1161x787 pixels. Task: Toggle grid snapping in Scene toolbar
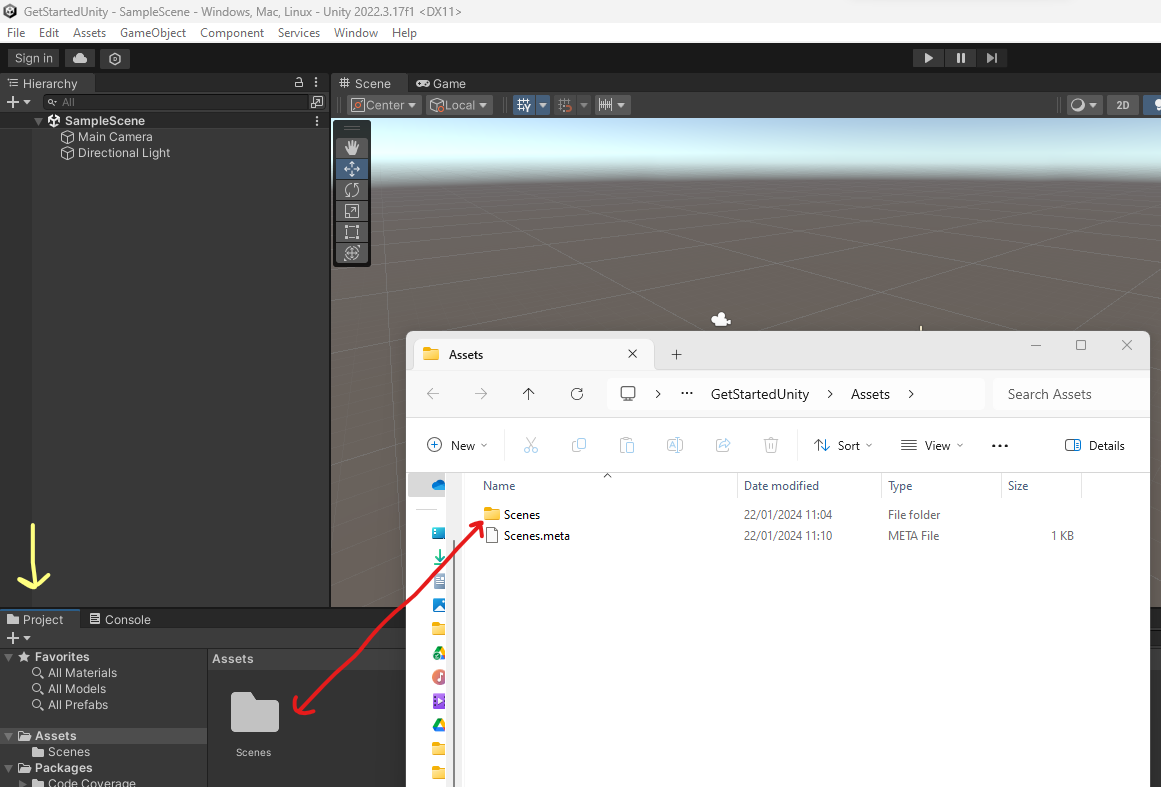click(566, 105)
